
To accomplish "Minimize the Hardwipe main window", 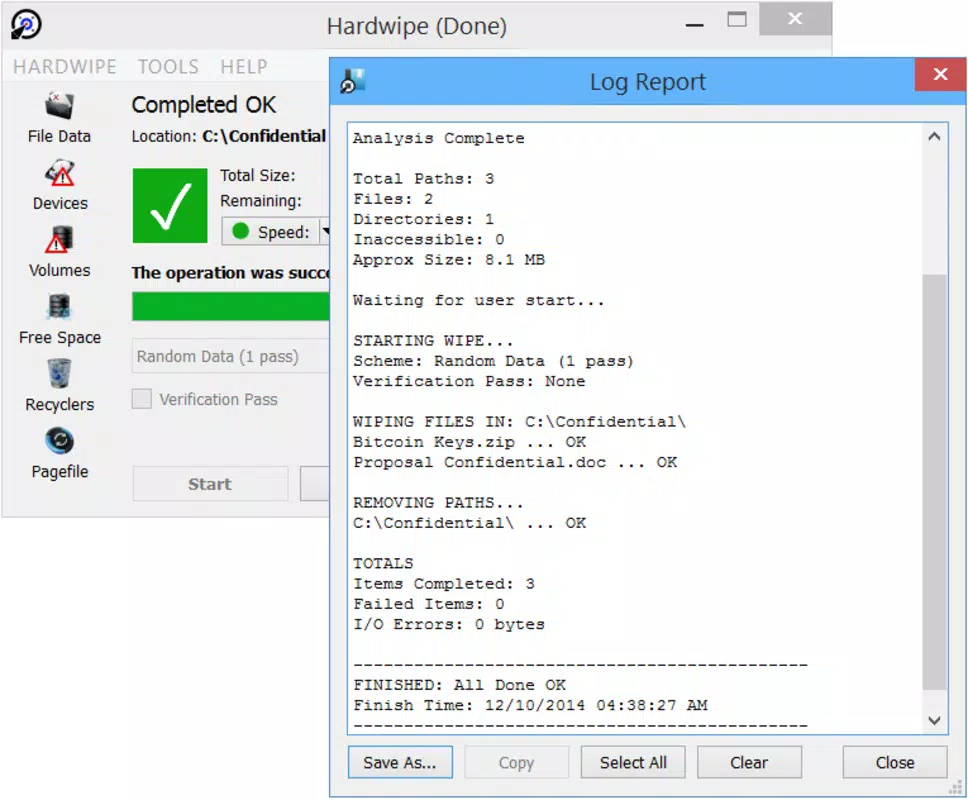I will (x=695, y=25).
